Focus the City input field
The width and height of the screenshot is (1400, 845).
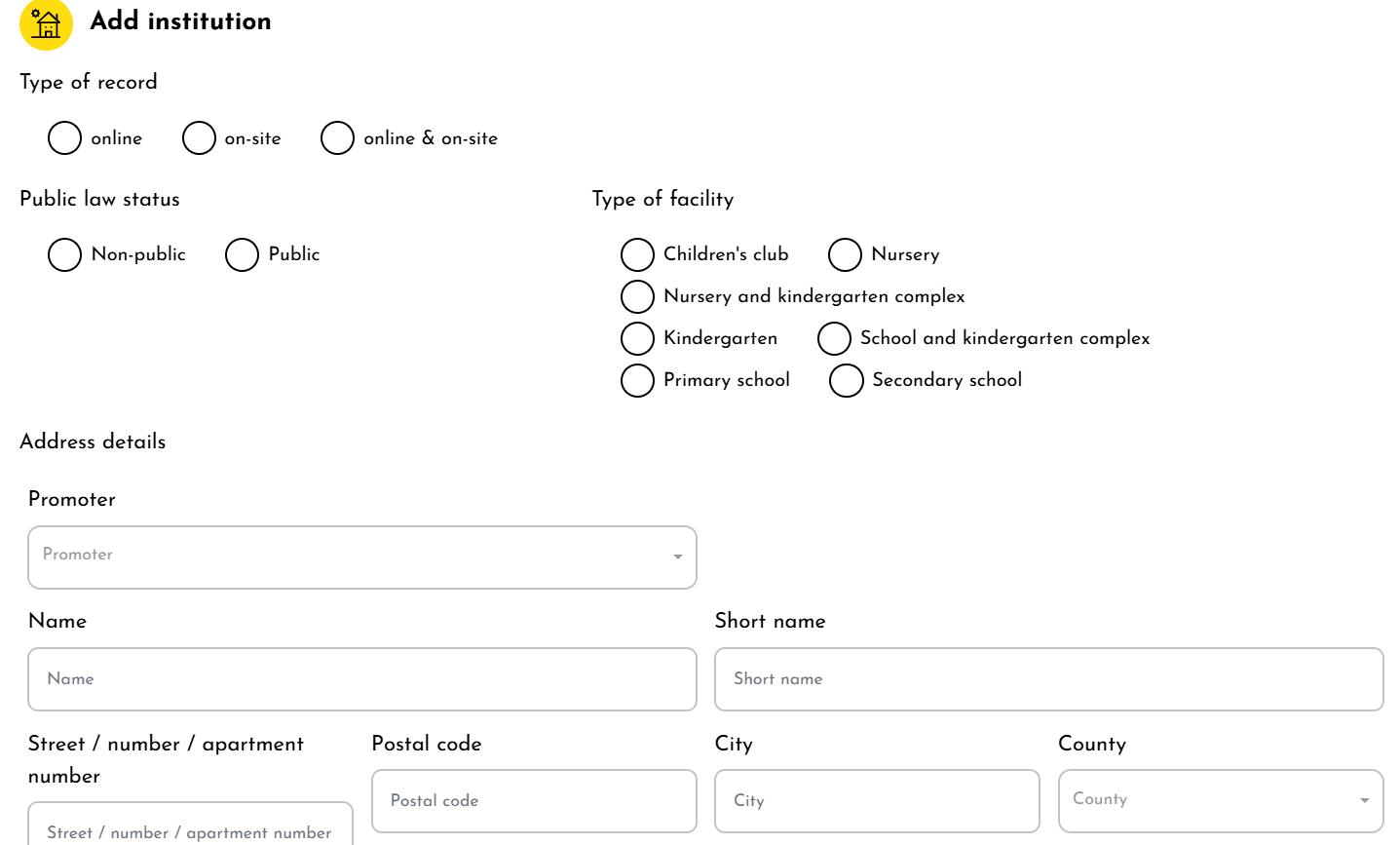877,801
